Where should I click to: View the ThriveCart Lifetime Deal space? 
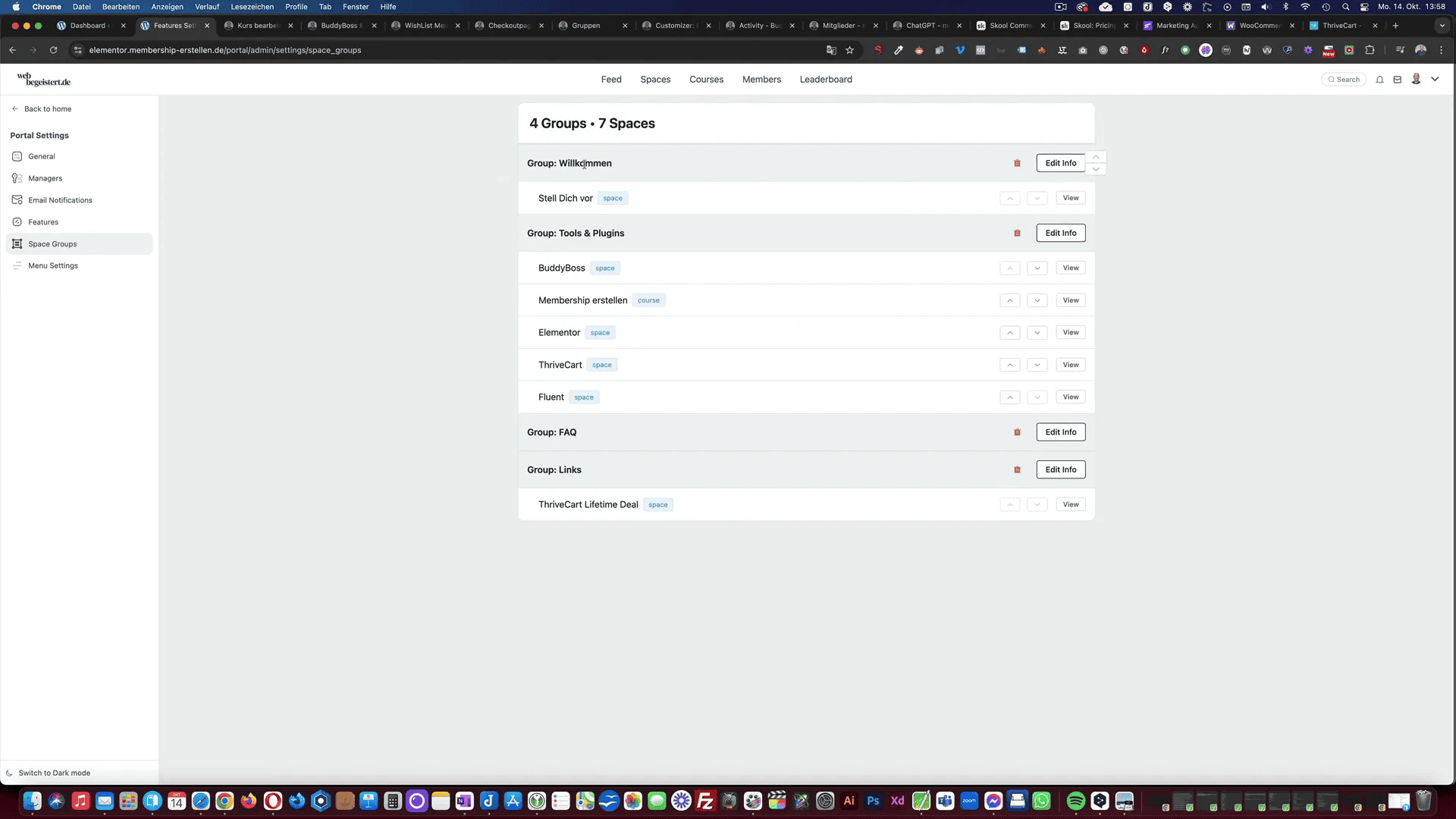(x=1071, y=504)
